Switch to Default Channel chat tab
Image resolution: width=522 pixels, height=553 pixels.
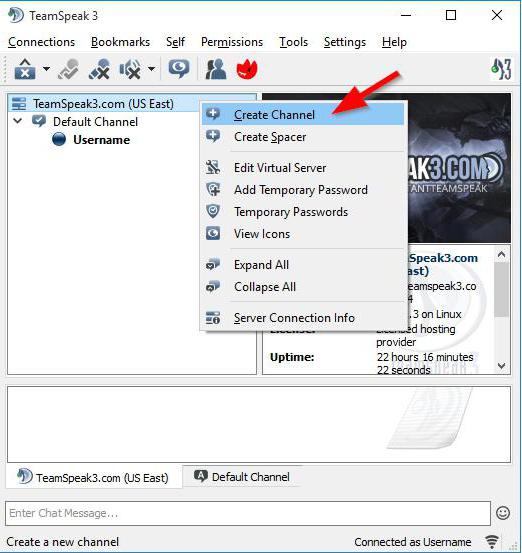click(x=242, y=476)
